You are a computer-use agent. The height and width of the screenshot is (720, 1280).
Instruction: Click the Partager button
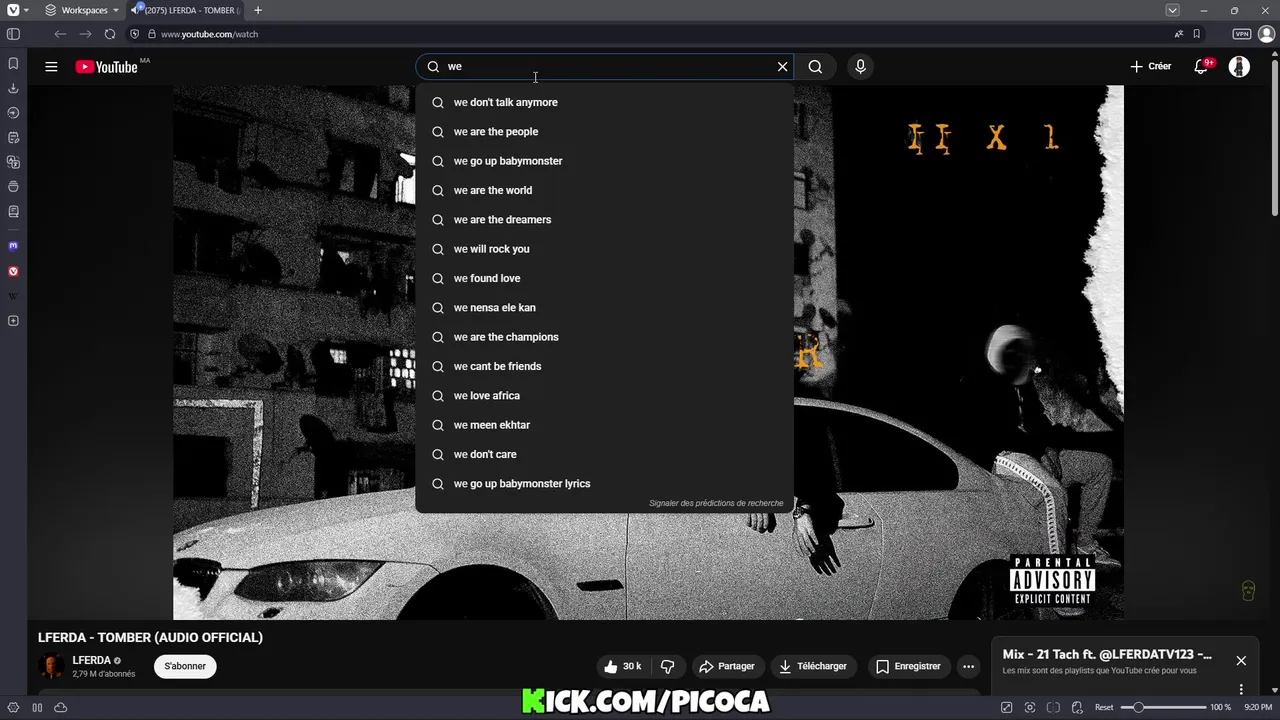(x=727, y=666)
